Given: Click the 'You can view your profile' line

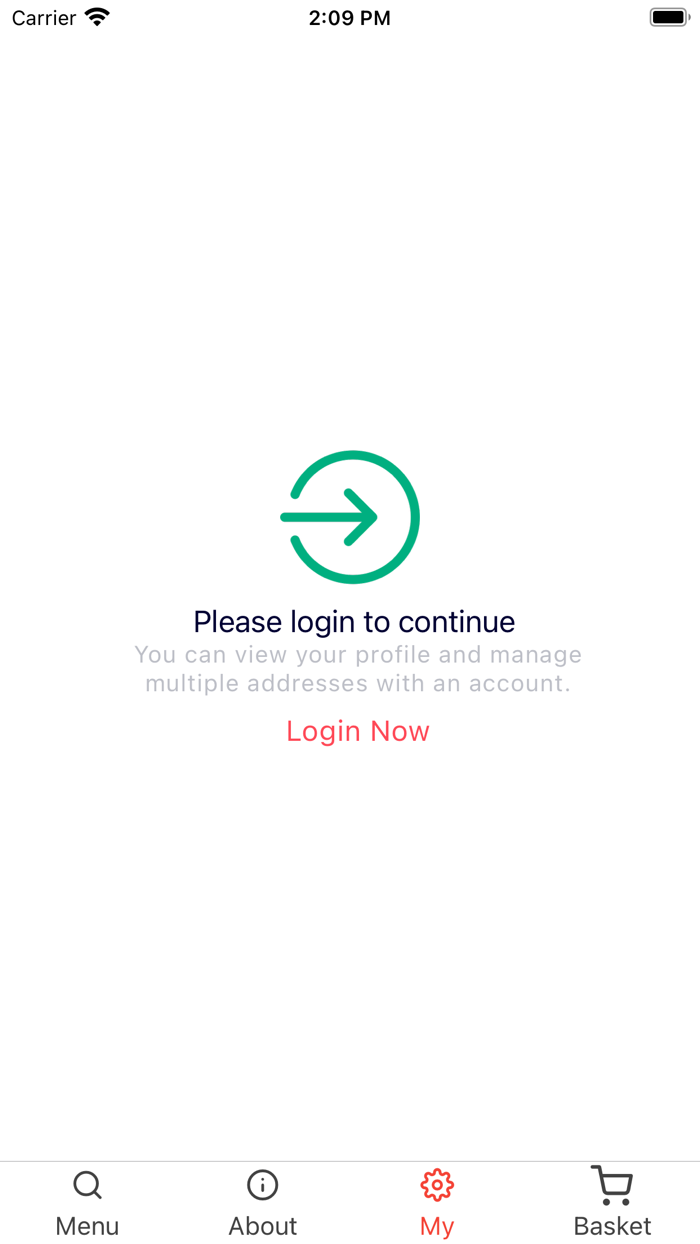Looking at the screenshot, I should (358, 655).
